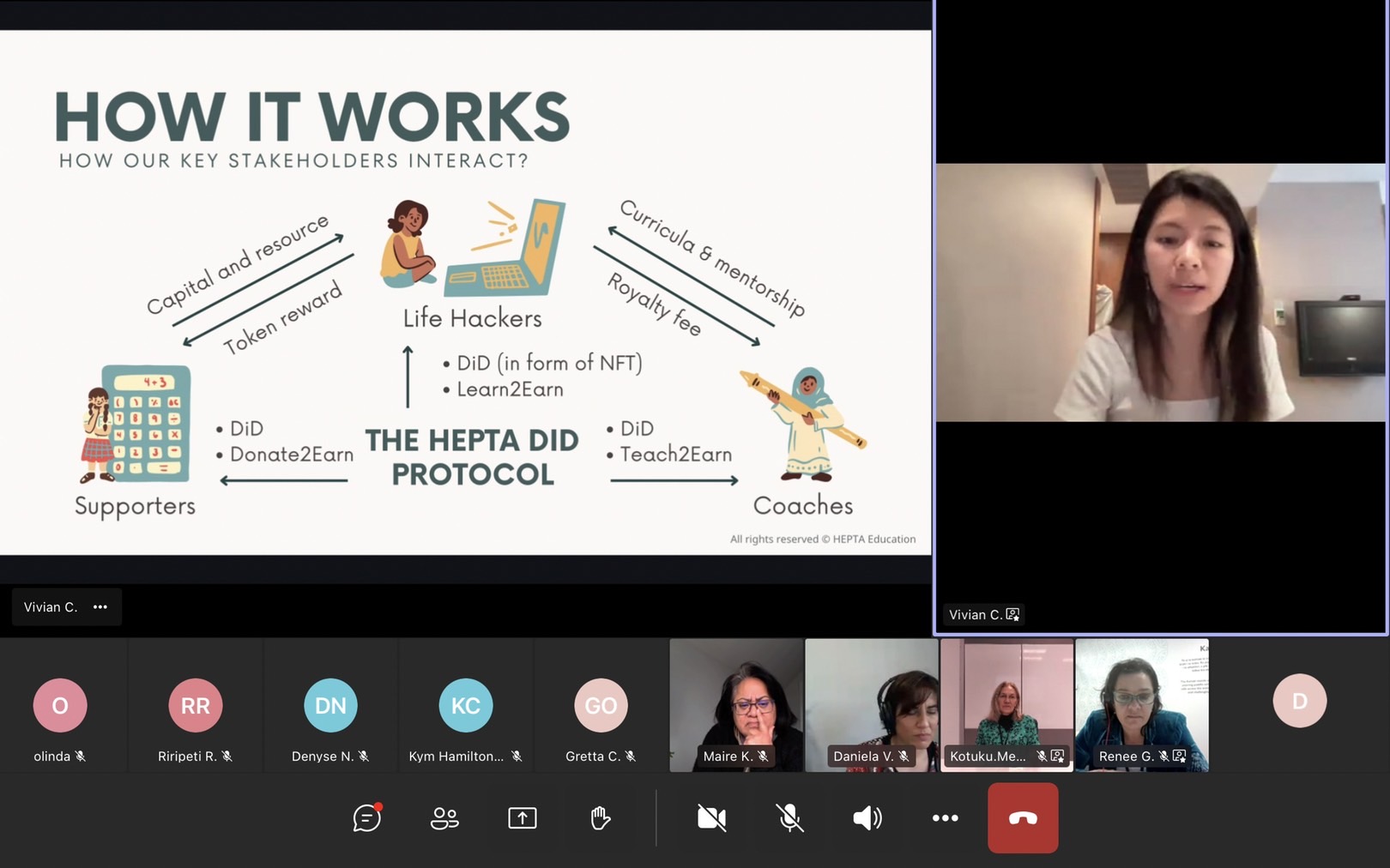Click the olinda name label
The image size is (1390, 868).
click(x=51, y=756)
